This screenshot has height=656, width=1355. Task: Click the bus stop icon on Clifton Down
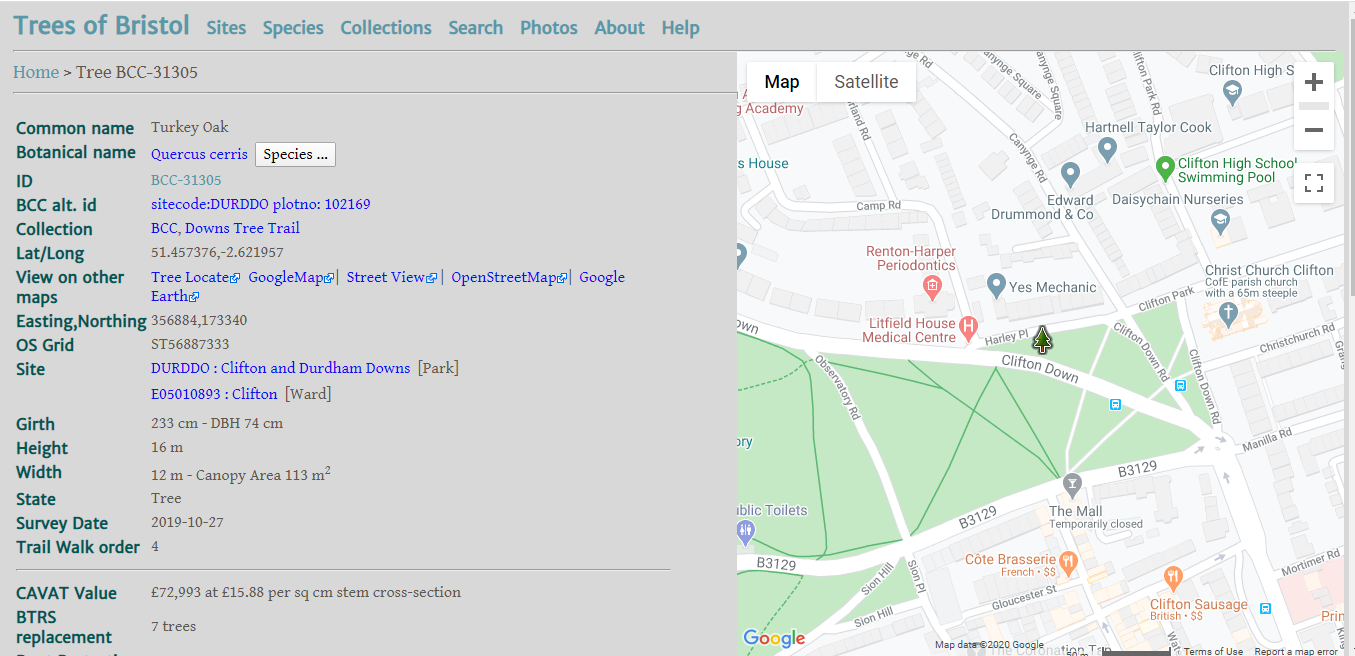coord(1115,404)
